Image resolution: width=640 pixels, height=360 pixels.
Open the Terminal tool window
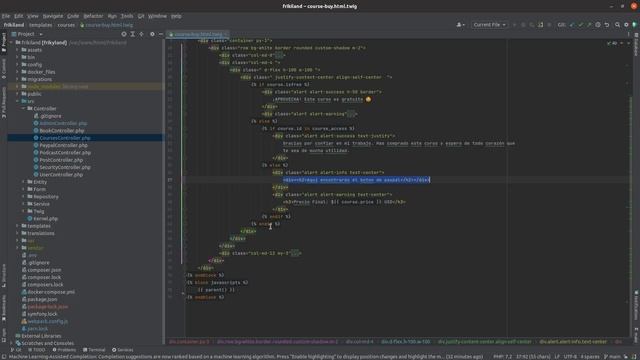(x=94, y=350)
